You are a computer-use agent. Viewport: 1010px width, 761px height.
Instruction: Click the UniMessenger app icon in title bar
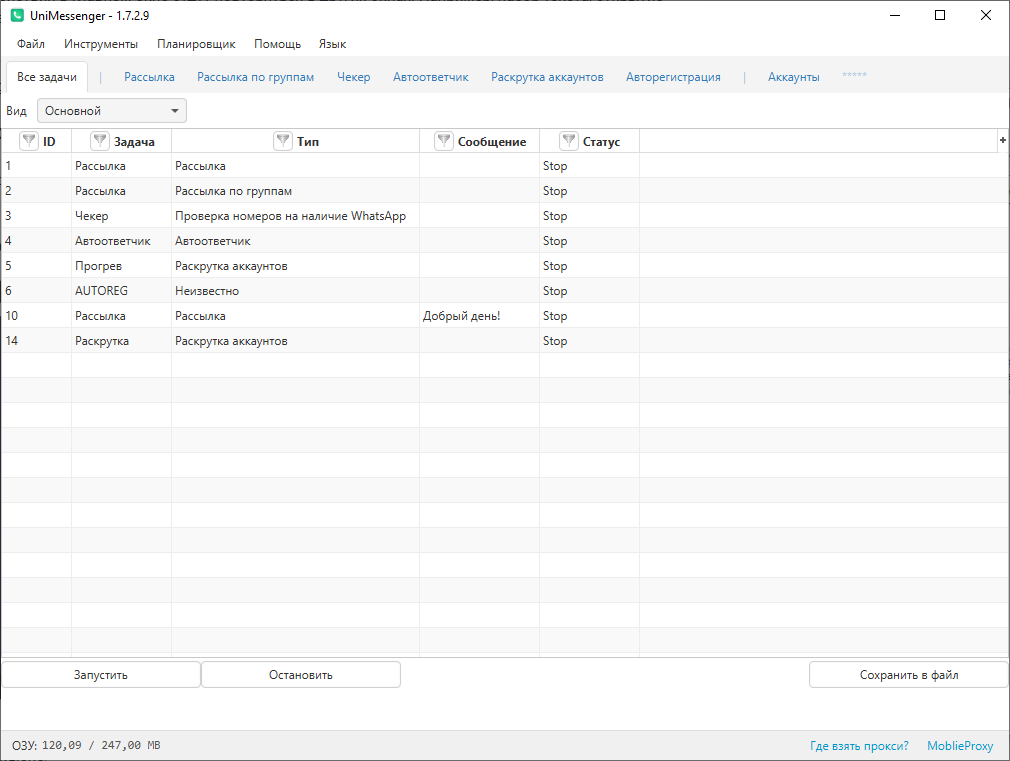click(17, 16)
